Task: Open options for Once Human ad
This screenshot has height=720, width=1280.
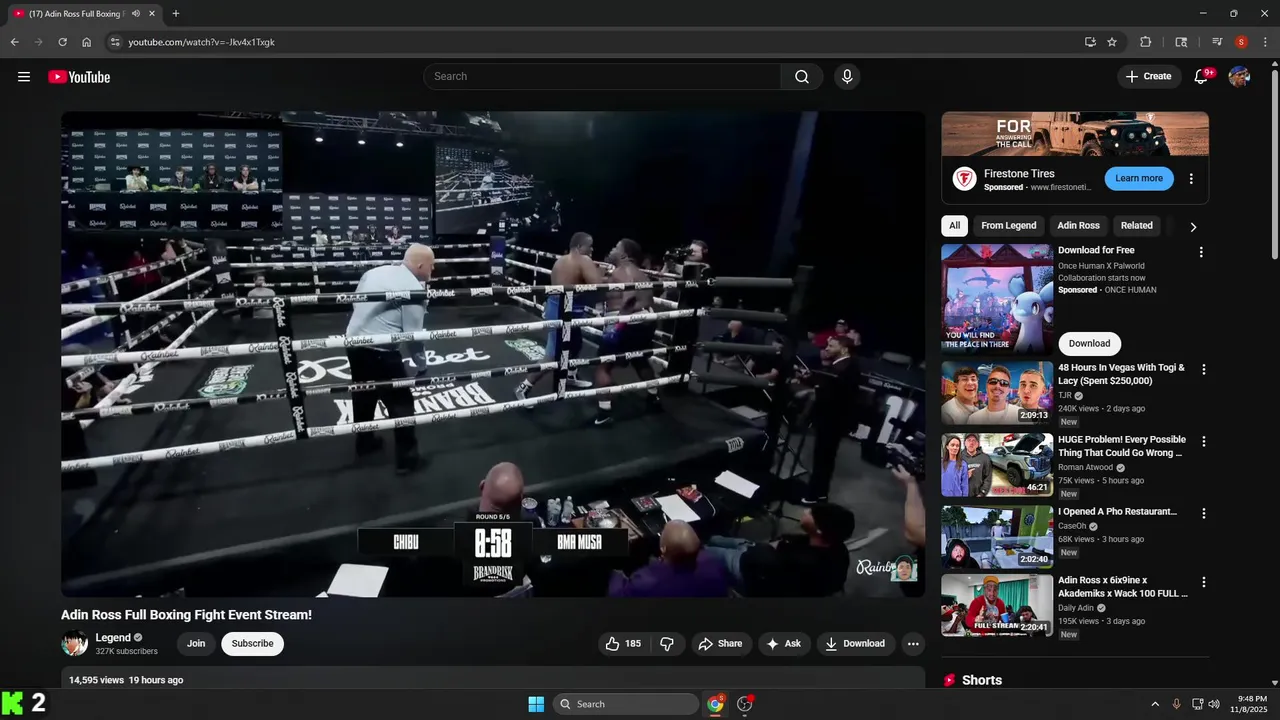Action: point(1201,252)
